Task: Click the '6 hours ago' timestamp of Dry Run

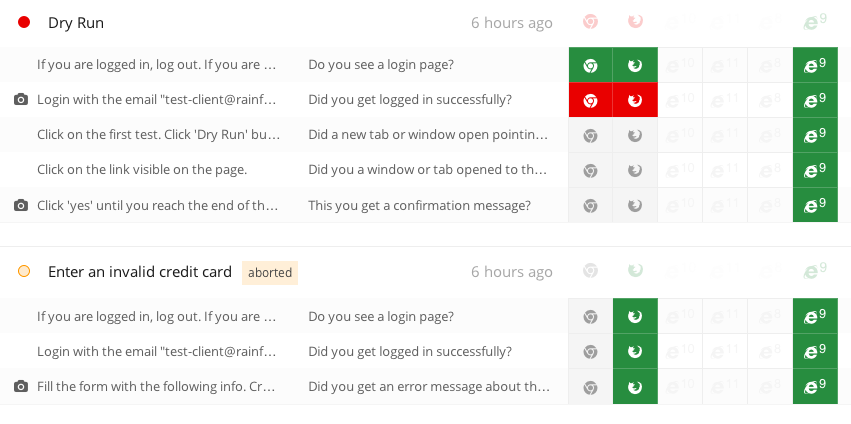Action: pyautogui.click(x=512, y=23)
